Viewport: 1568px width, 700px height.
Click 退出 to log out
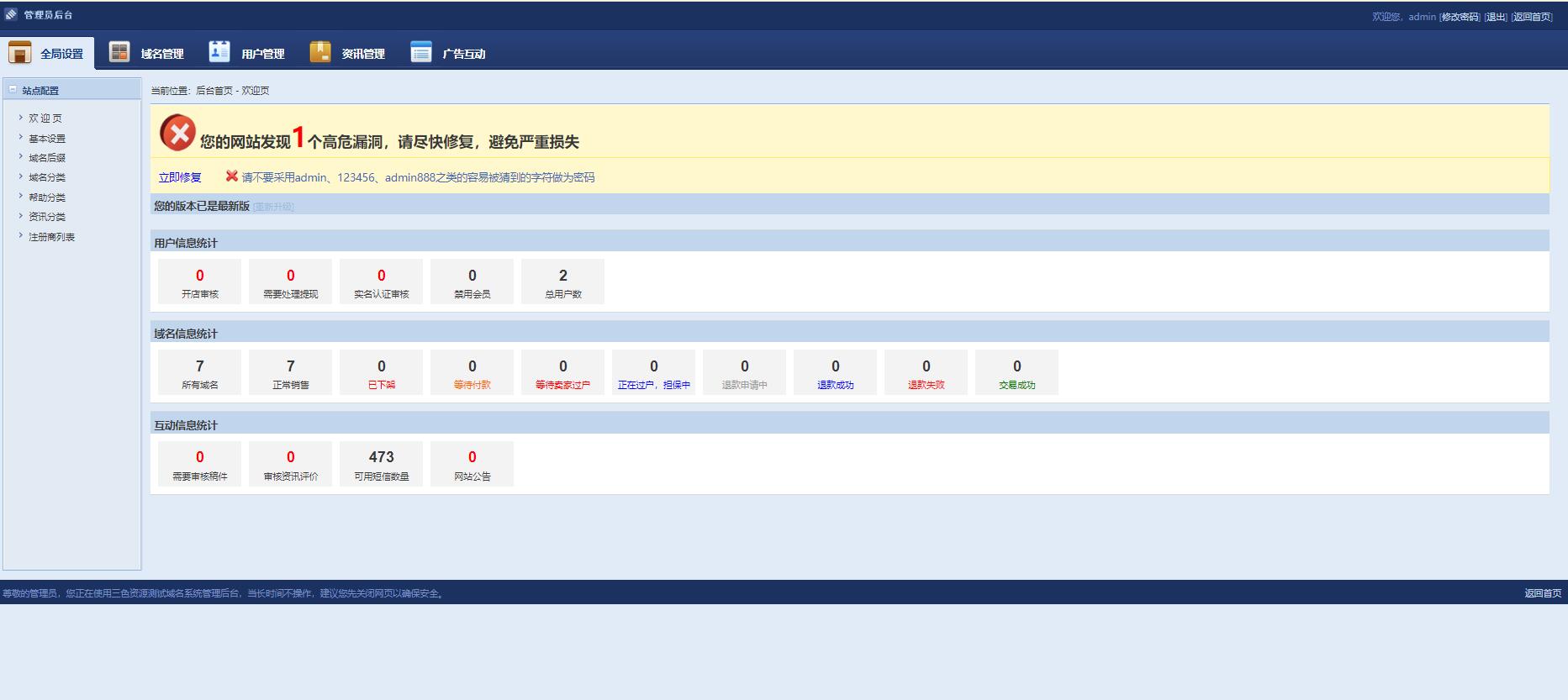[1496, 17]
